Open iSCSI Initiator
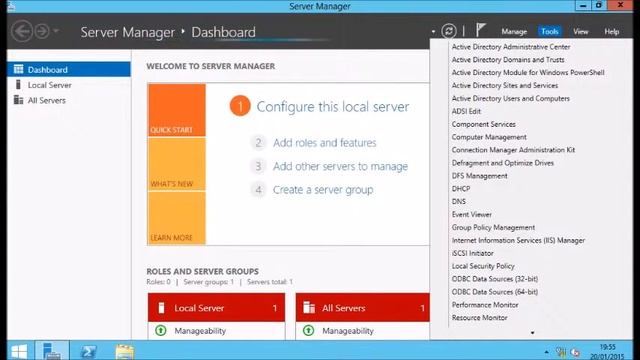This screenshot has height=360, width=640. pos(472,253)
